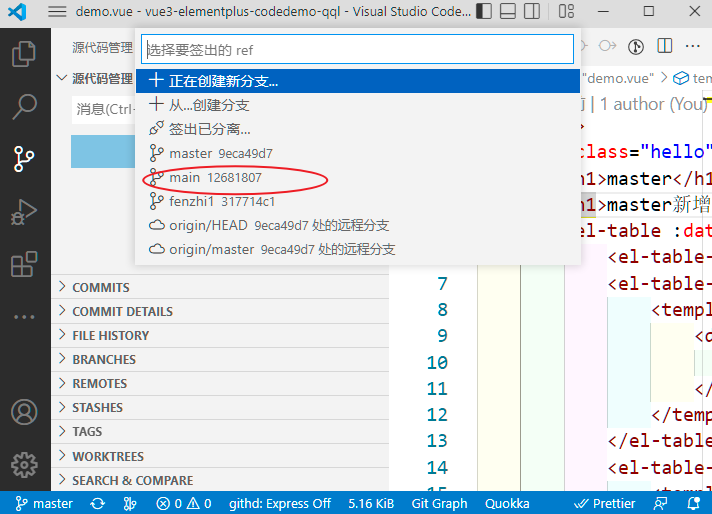This screenshot has width=712, height=514.
Task: Open the Manage gear icon
Action: coord(24,465)
